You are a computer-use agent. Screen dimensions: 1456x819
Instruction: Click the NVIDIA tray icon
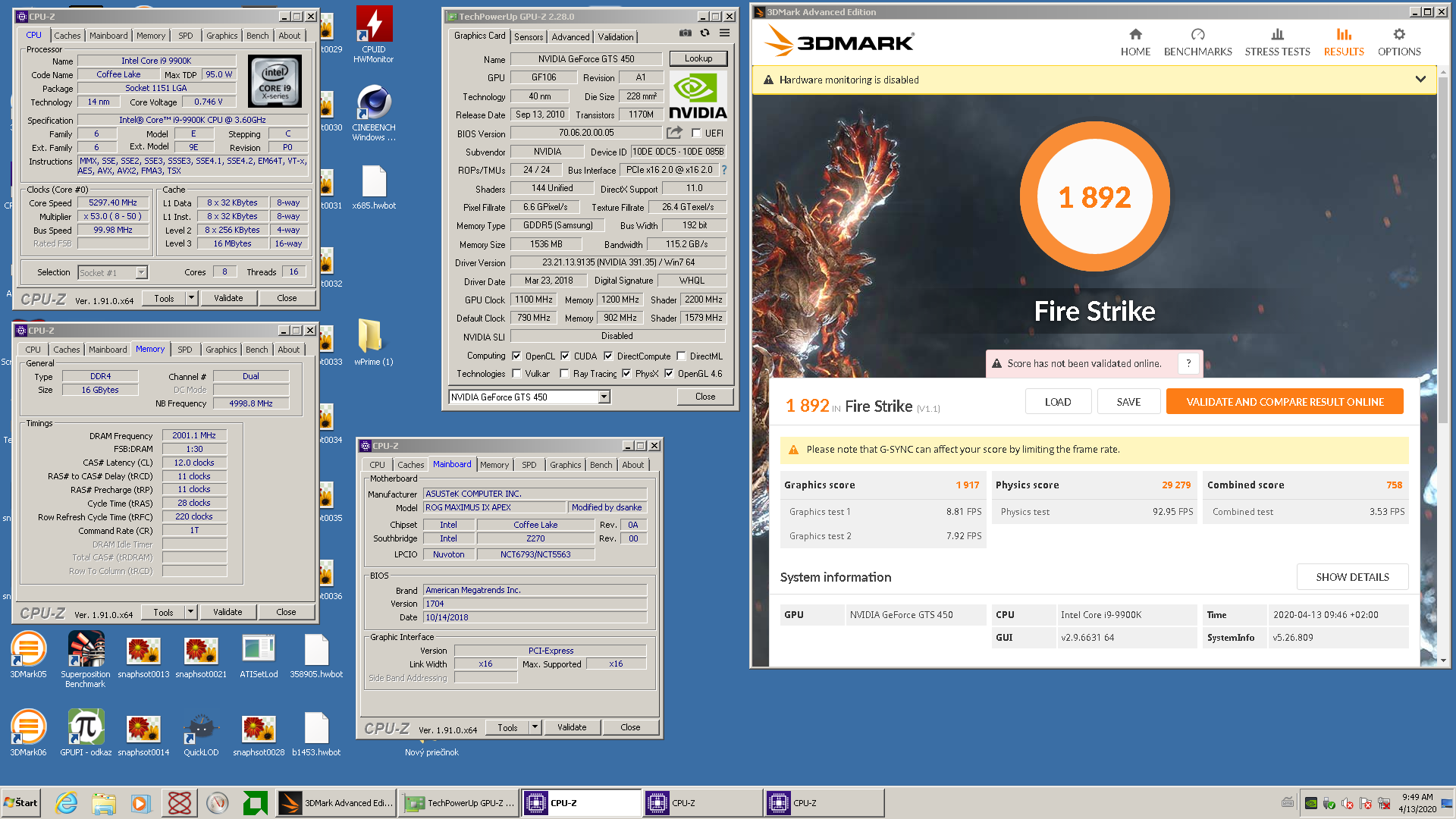click(x=1311, y=803)
